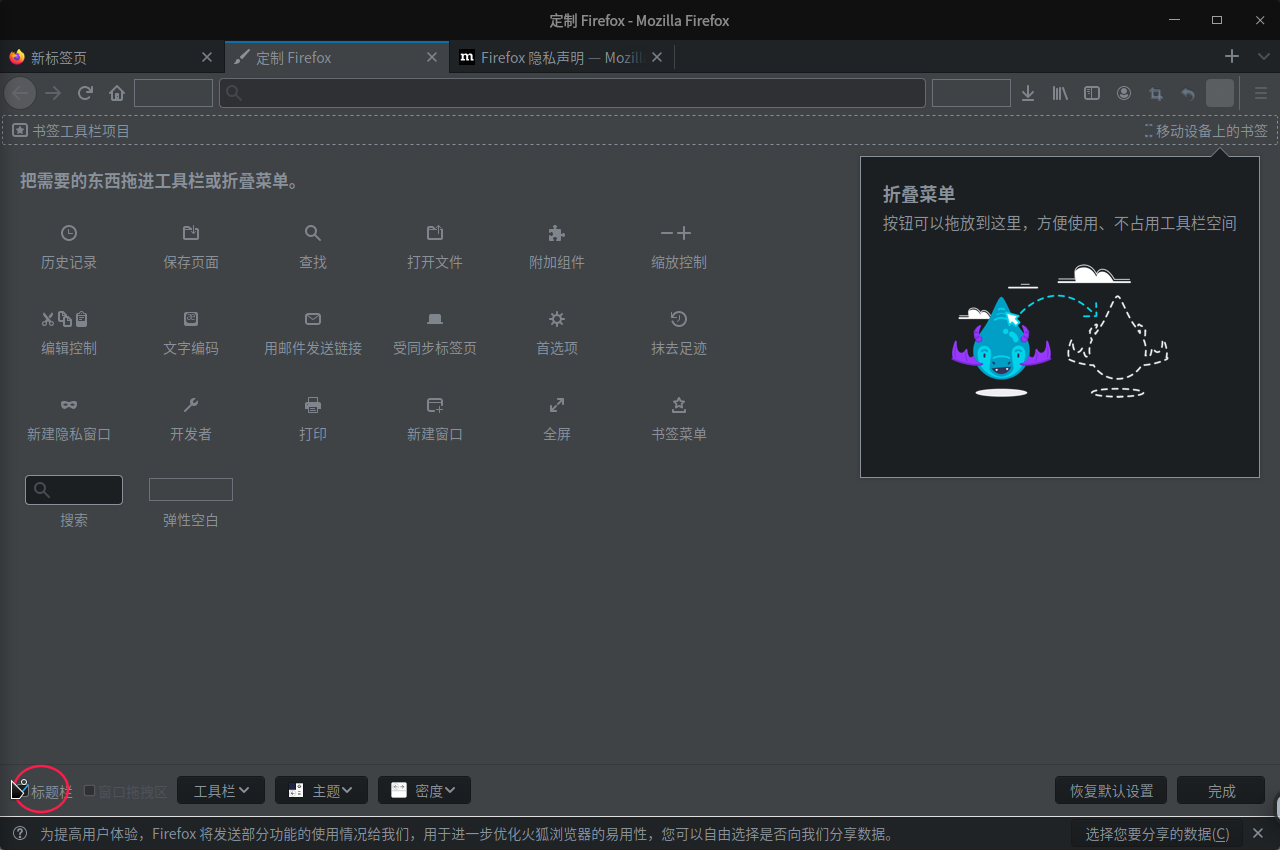1280x850 pixels.
Task: Click the 恢复默认设置 restore defaults button
Action: [1112, 790]
